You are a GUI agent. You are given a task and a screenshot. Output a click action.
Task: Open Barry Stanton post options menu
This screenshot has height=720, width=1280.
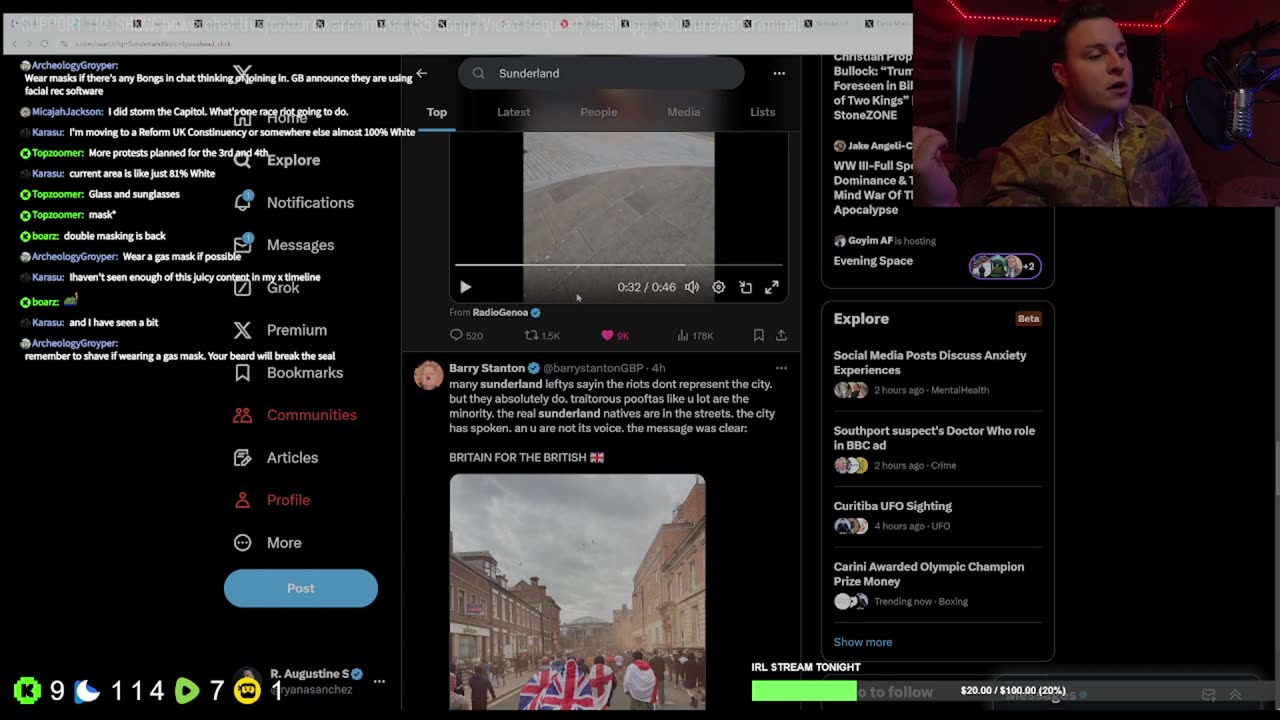[781, 368]
